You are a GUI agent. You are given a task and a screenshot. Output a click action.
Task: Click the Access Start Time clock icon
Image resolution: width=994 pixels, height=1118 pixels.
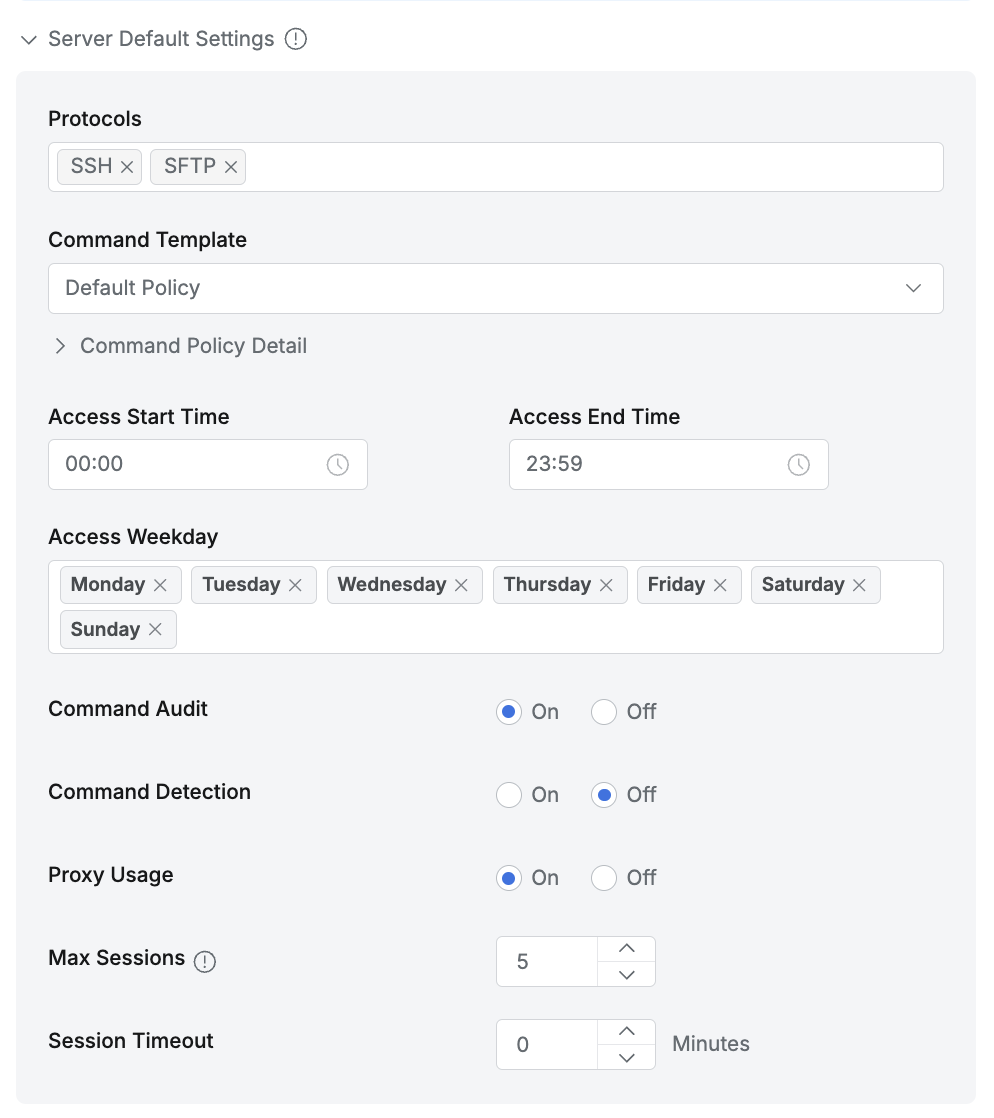(338, 464)
